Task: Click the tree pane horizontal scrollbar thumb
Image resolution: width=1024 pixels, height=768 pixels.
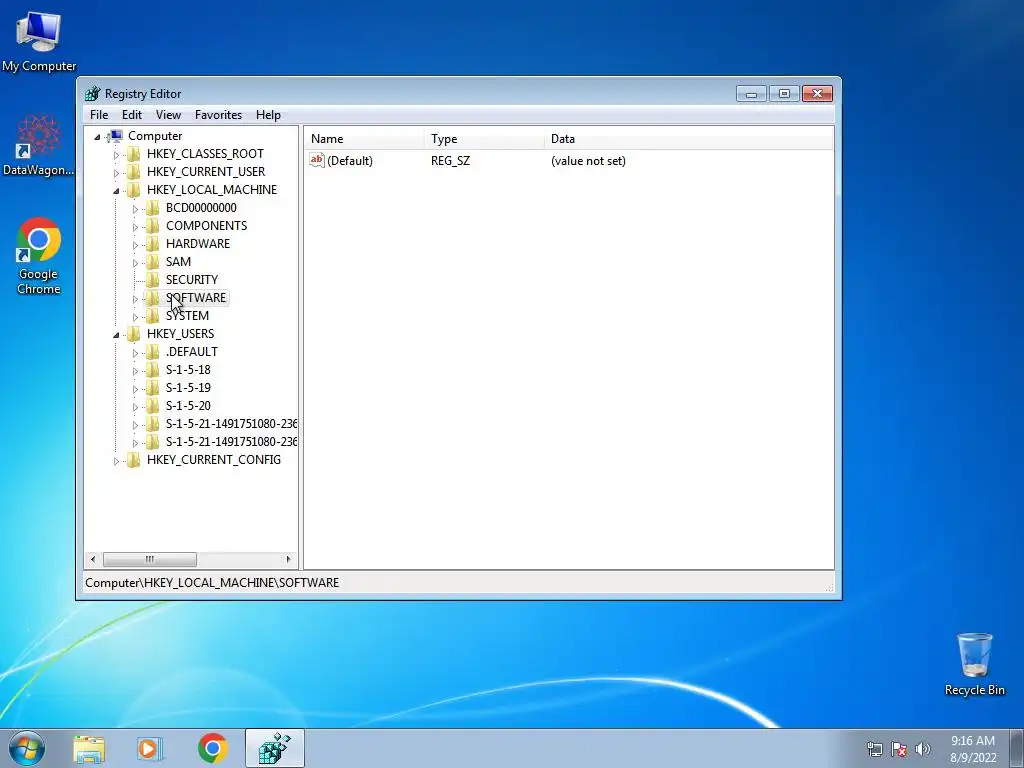Action: (x=150, y=559)
